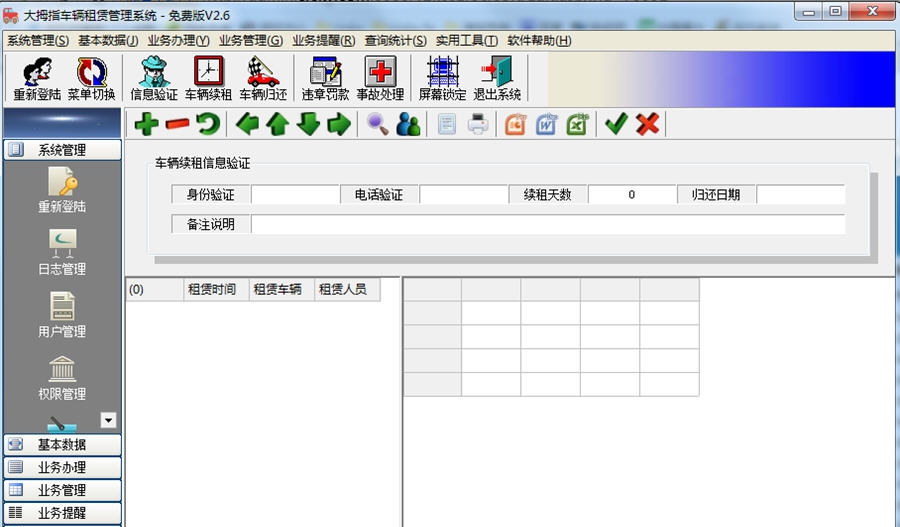Open 用户管理 in the sidebar
The height and width of the screenshot is (527, 900).
click(x=62, y=315)
